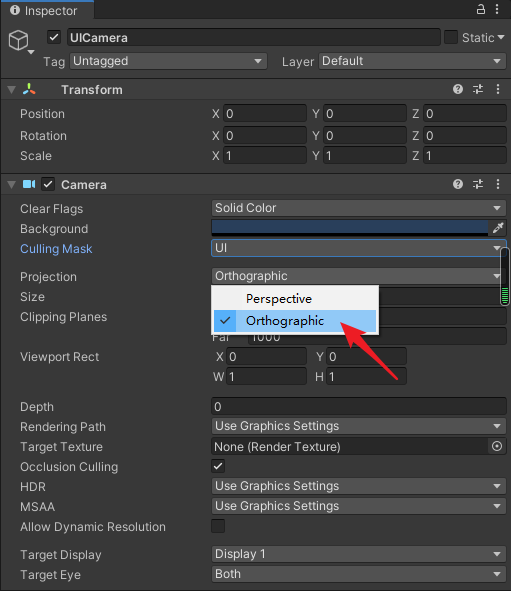Image resolution: width=511 pixels, height=591 pixels.
Task: Enable the Static checkbox
Action: (451, 37)
